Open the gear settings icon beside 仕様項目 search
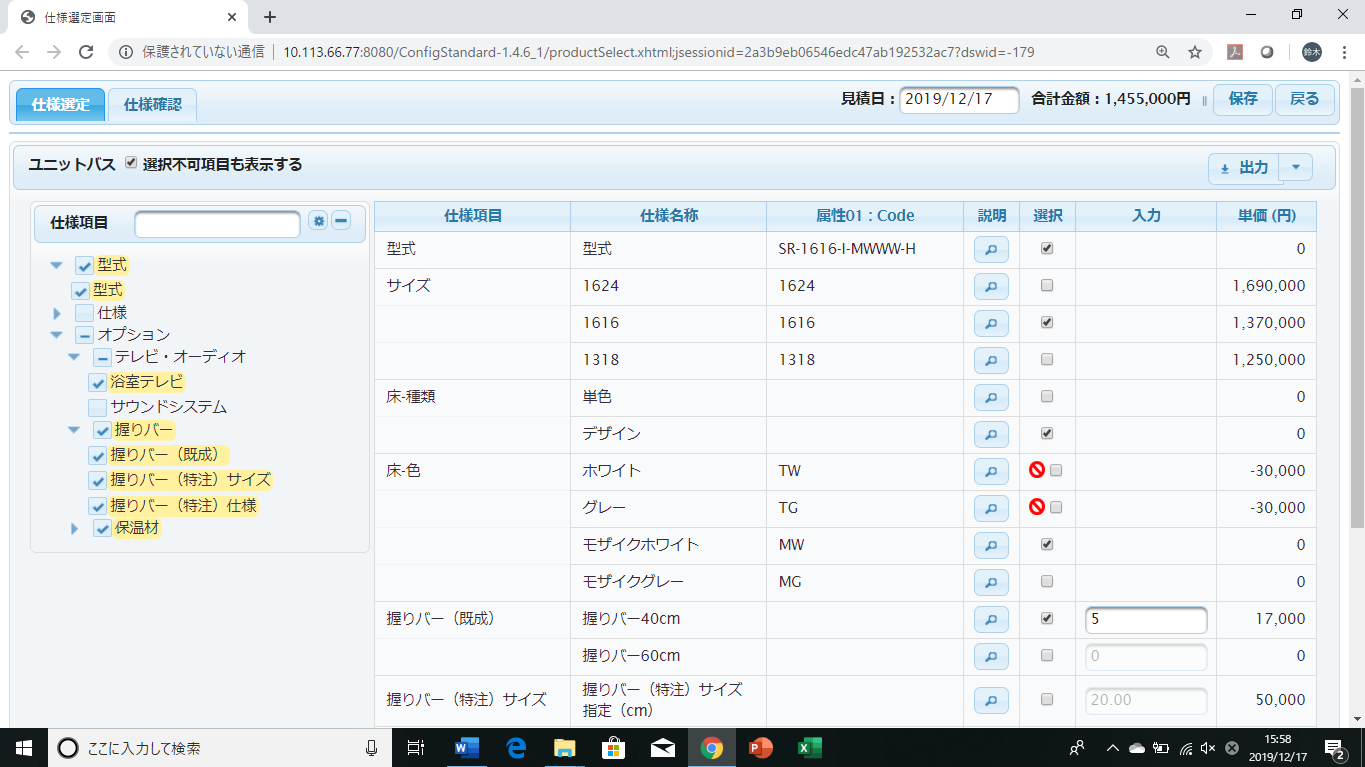This screenshot has height=767, width=1365. pyautogui.click(x=317, y=223)
